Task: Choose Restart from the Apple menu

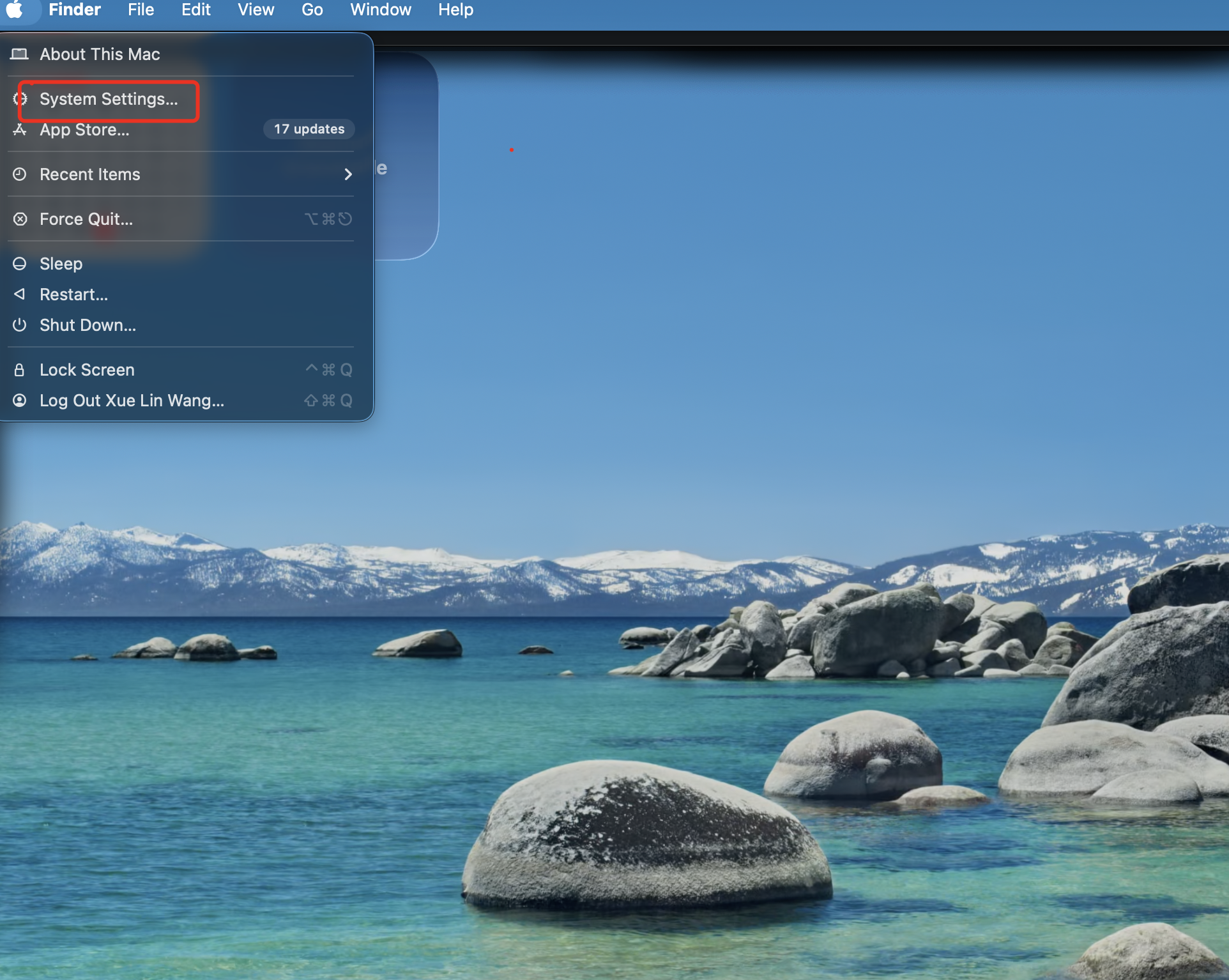Action: [73, 295]
